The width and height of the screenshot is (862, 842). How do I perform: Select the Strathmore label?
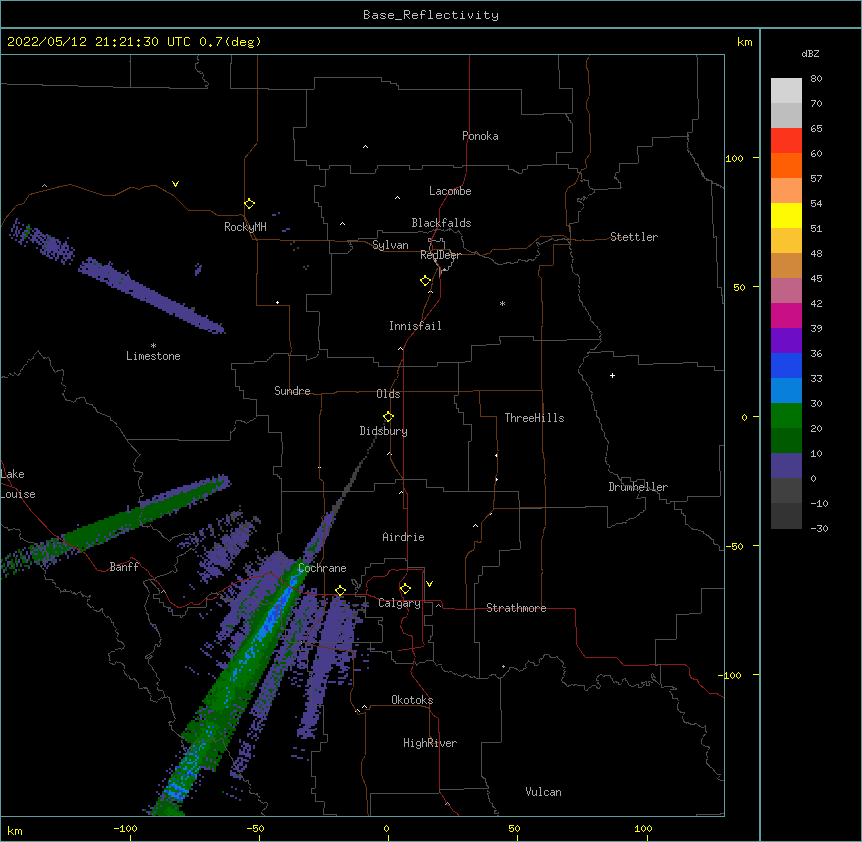coord(516,608)
